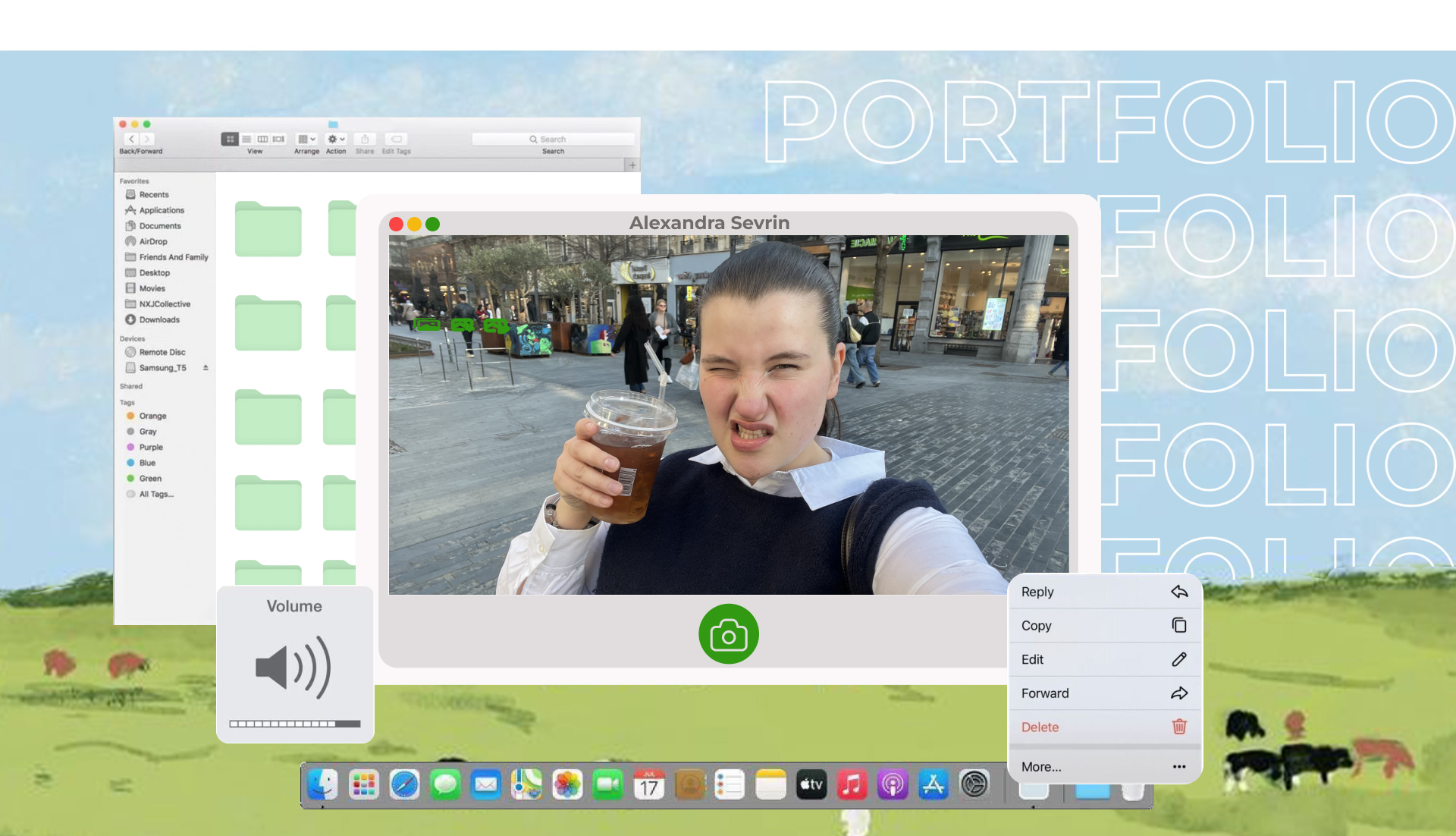
Task: Open More... in the context menu
Action: [1104, 766]
